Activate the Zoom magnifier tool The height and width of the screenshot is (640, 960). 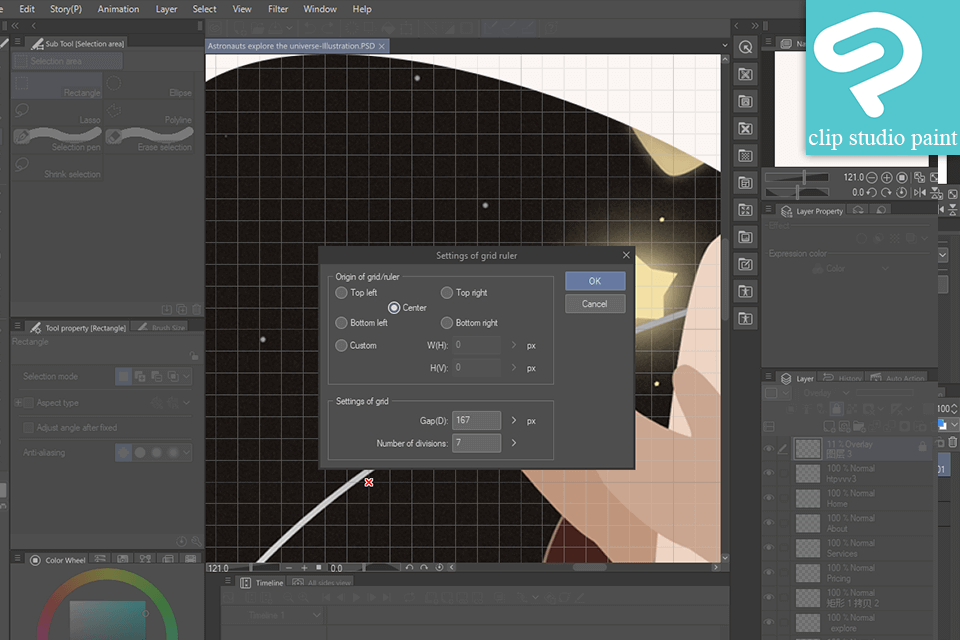click(744, 46)
